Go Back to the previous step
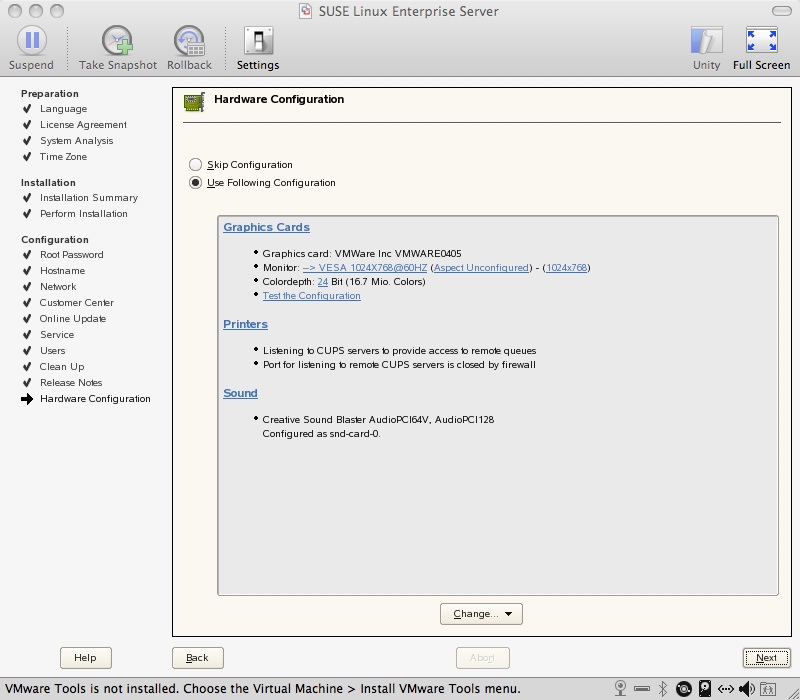 (197, 658)
